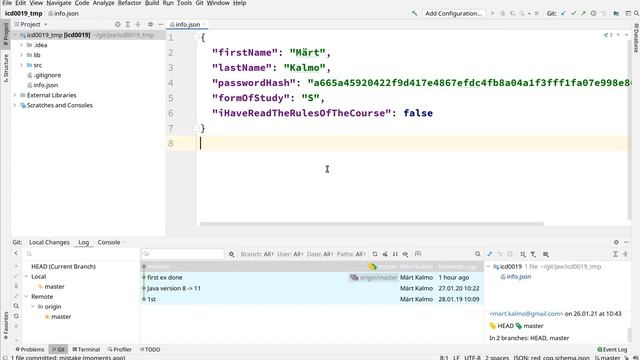
Task: Toggle the TODO tool window button
Action: pyautogui.click(x=150, y=349)
